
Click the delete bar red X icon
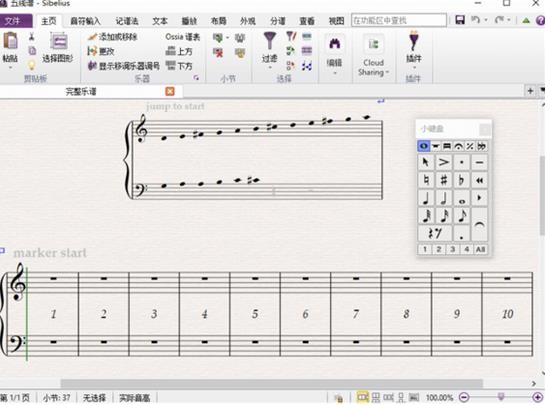(x=218, y=53)
